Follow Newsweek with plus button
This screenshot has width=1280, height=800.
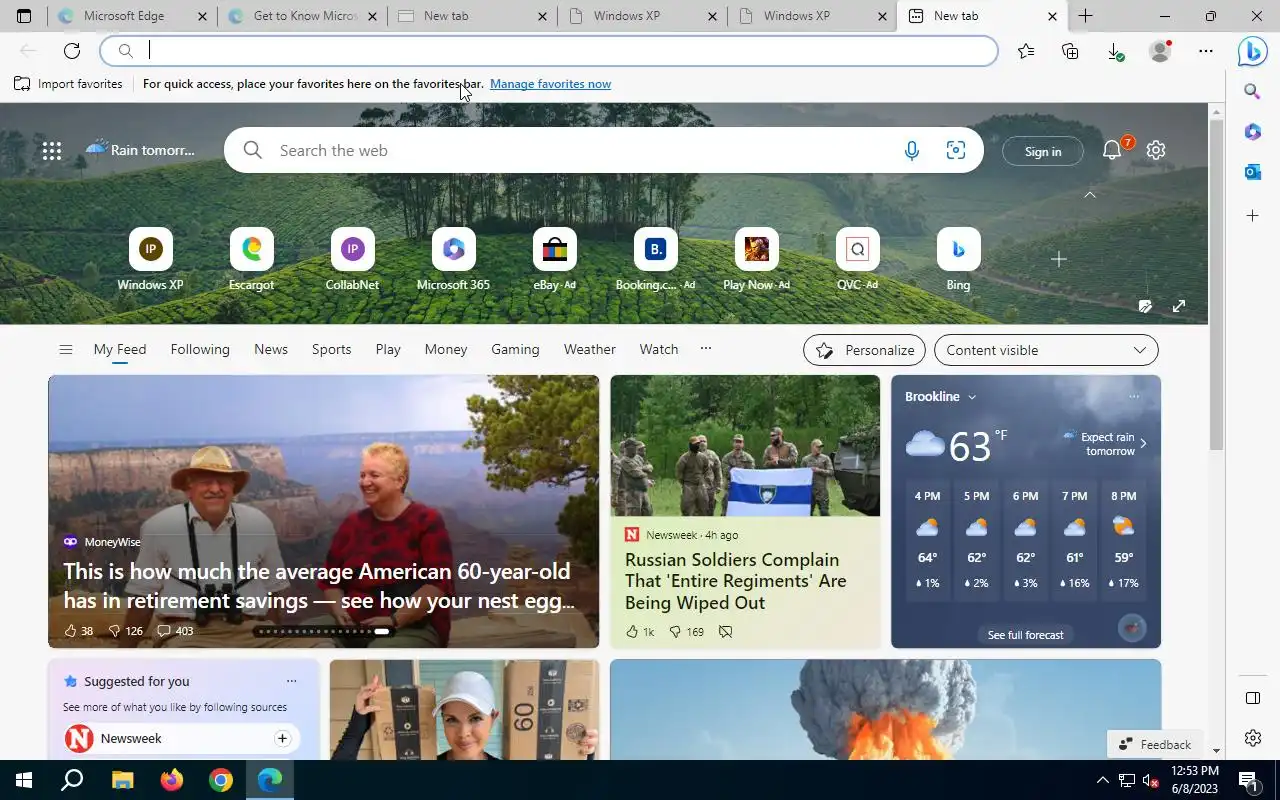(x=282, y=738)
